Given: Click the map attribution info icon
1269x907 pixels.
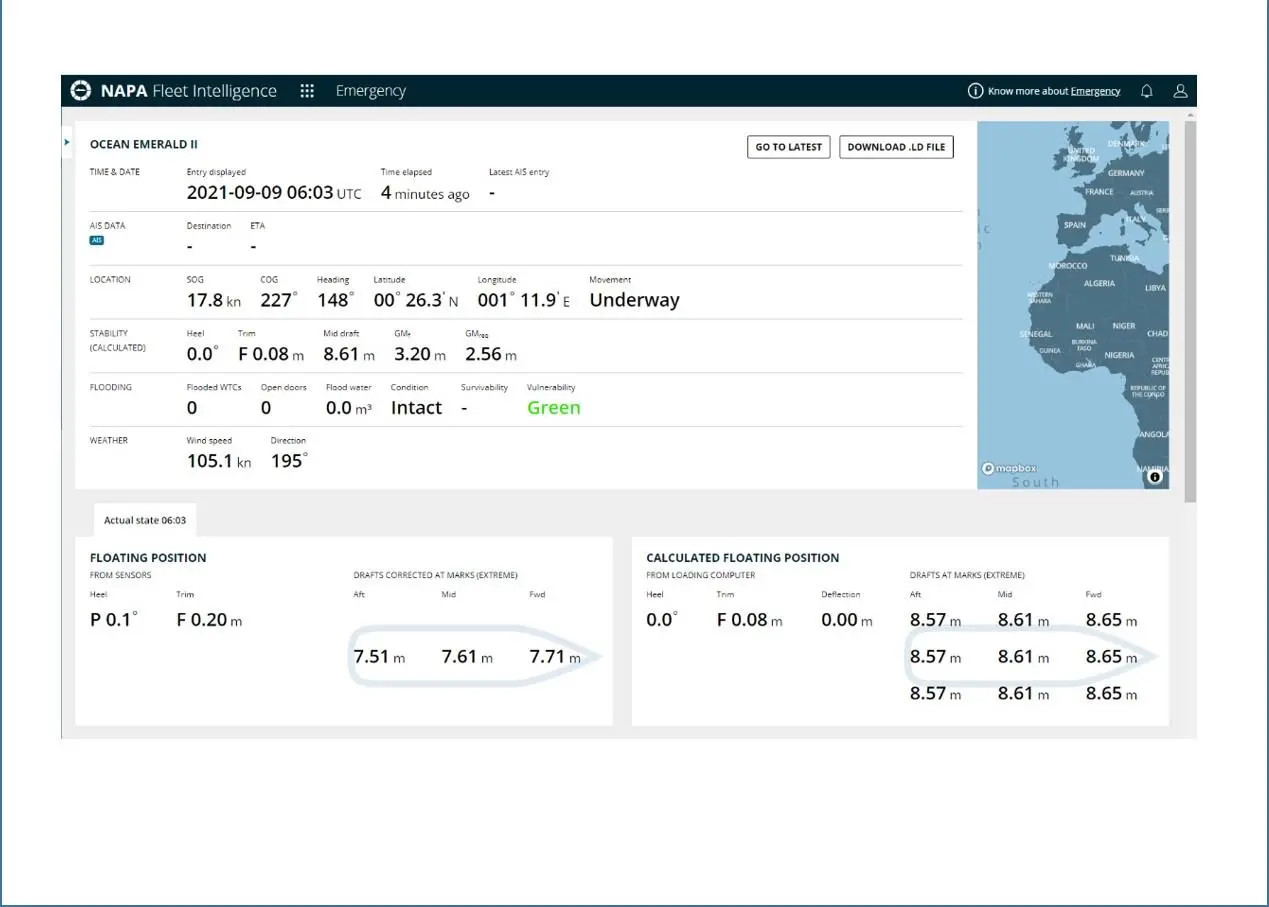Looking at the screenshot, I should tap(1155, 477).
